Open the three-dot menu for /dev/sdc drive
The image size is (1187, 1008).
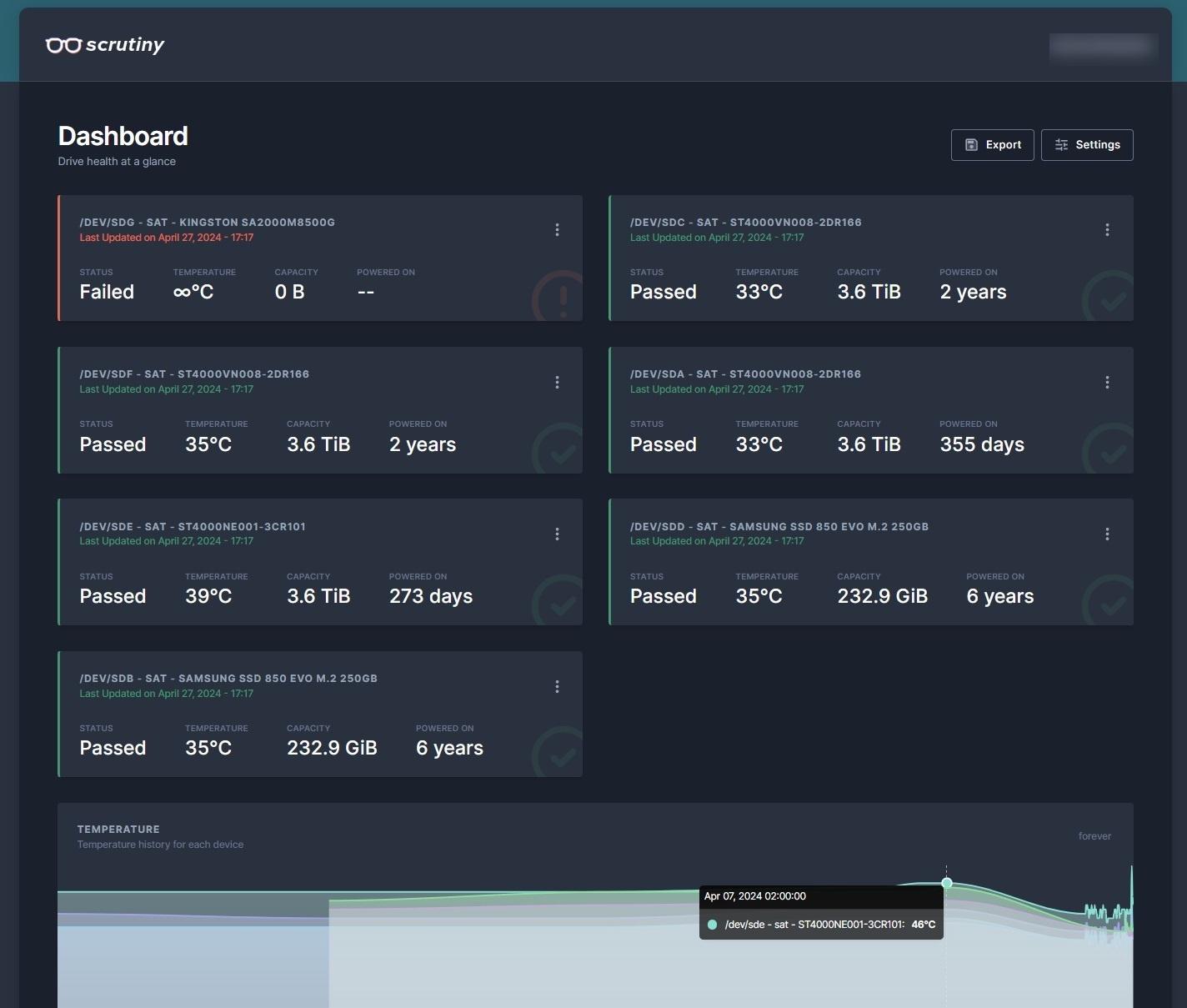(1107, 230)
